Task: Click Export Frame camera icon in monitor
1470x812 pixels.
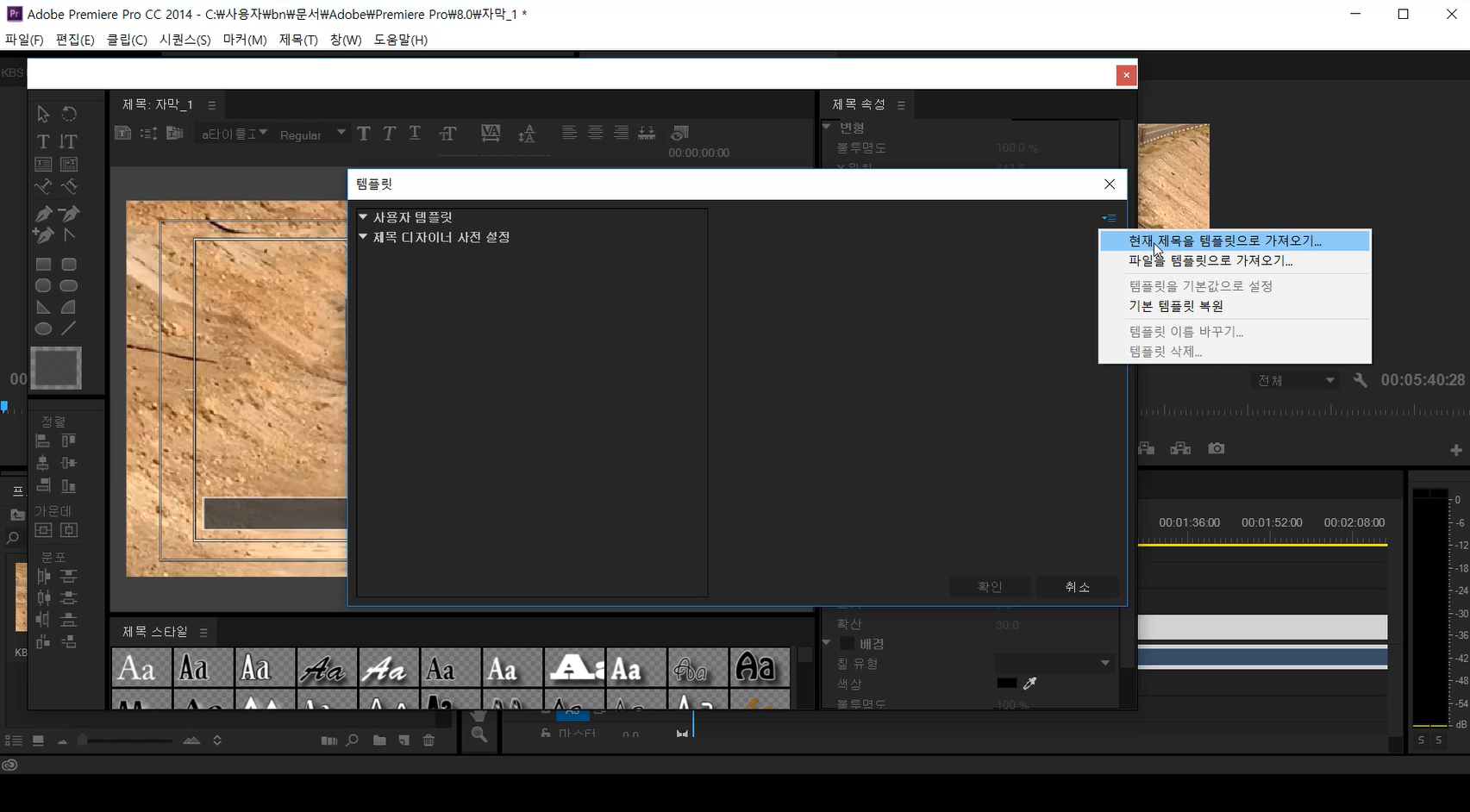Action: 1216,448
